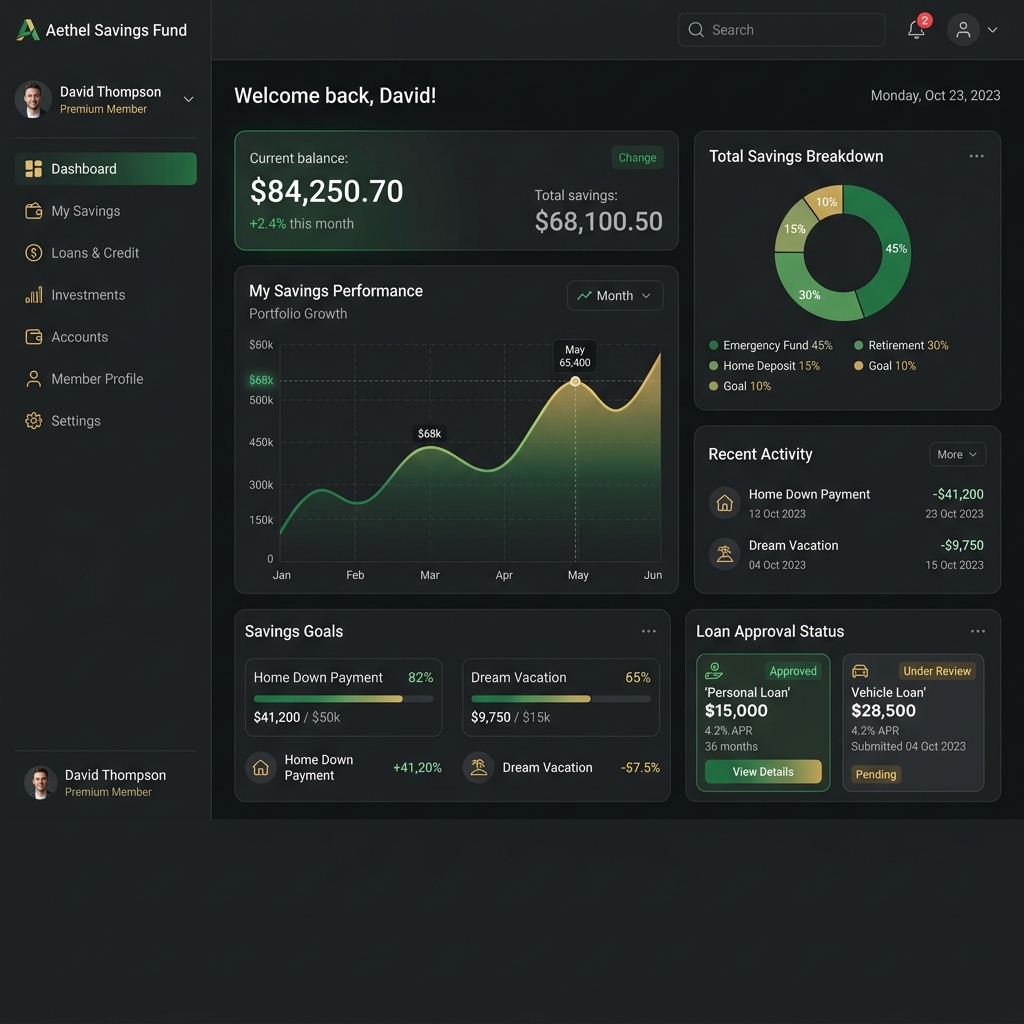Click the Dashboard grid icon in sidebar
This screenshot has height=1024, width=1024.
coord(33,169)
